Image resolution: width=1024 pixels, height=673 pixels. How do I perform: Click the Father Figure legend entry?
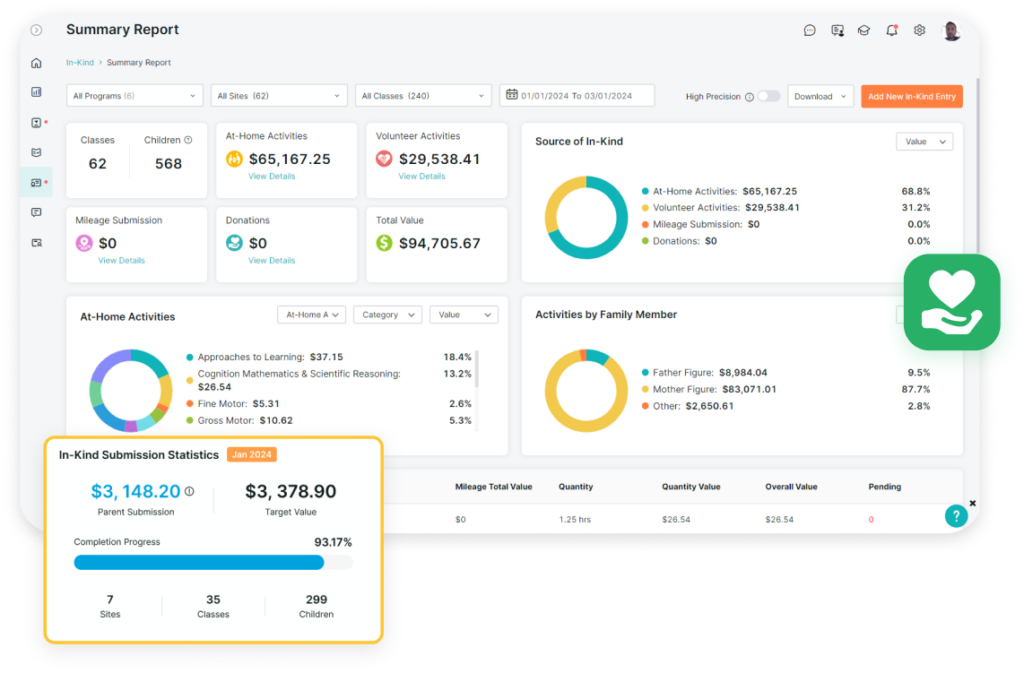click(x=704, y=373)
